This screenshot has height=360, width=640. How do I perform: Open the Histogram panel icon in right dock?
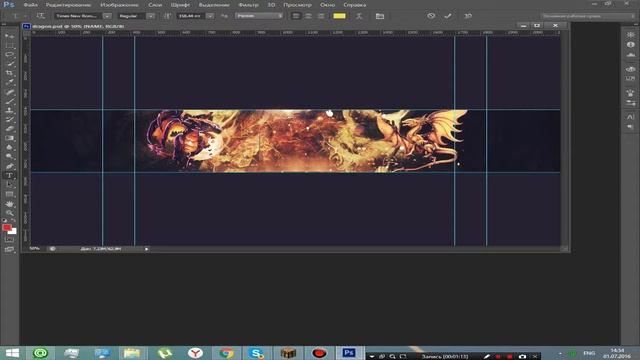[x=631, y=55]
